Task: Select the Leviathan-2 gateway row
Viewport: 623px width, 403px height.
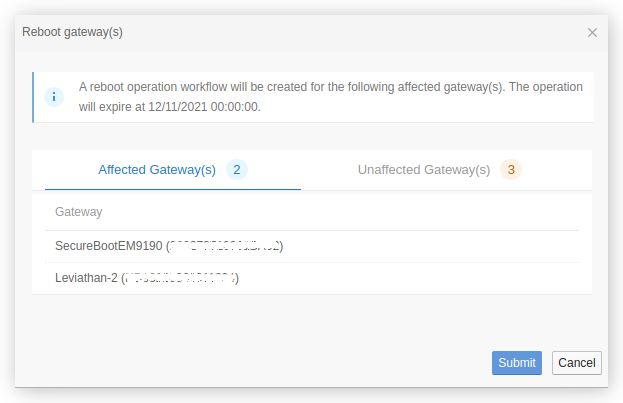Action: pyautogui.click(x=312, y=278)
